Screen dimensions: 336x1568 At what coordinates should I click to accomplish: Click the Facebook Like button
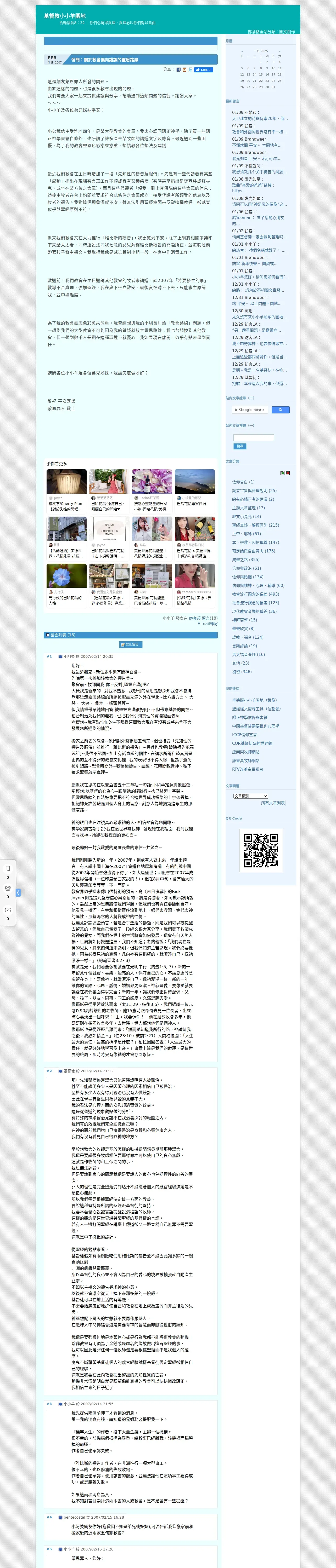204,70
